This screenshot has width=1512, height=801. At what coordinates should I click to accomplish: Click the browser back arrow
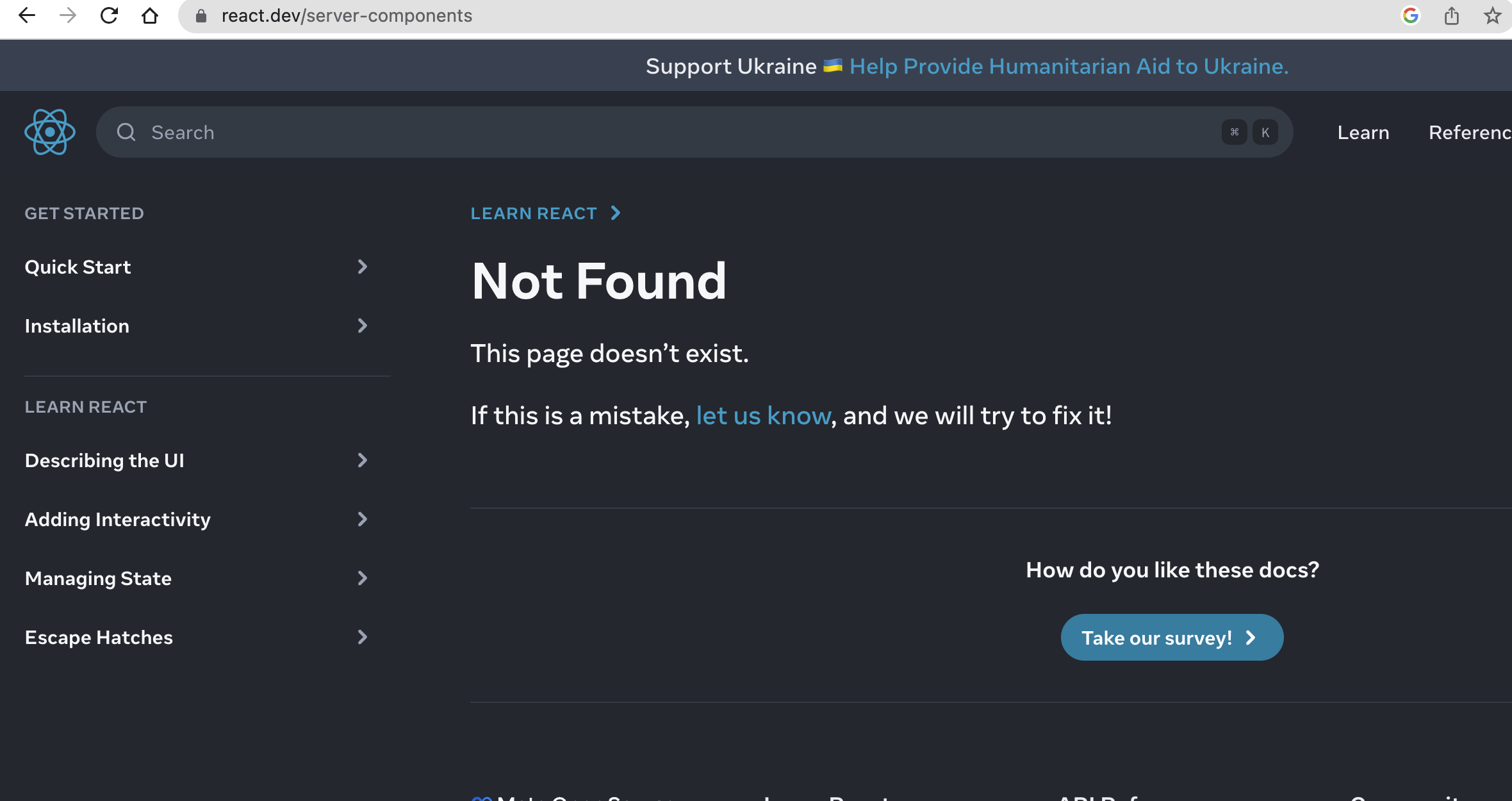27,15
